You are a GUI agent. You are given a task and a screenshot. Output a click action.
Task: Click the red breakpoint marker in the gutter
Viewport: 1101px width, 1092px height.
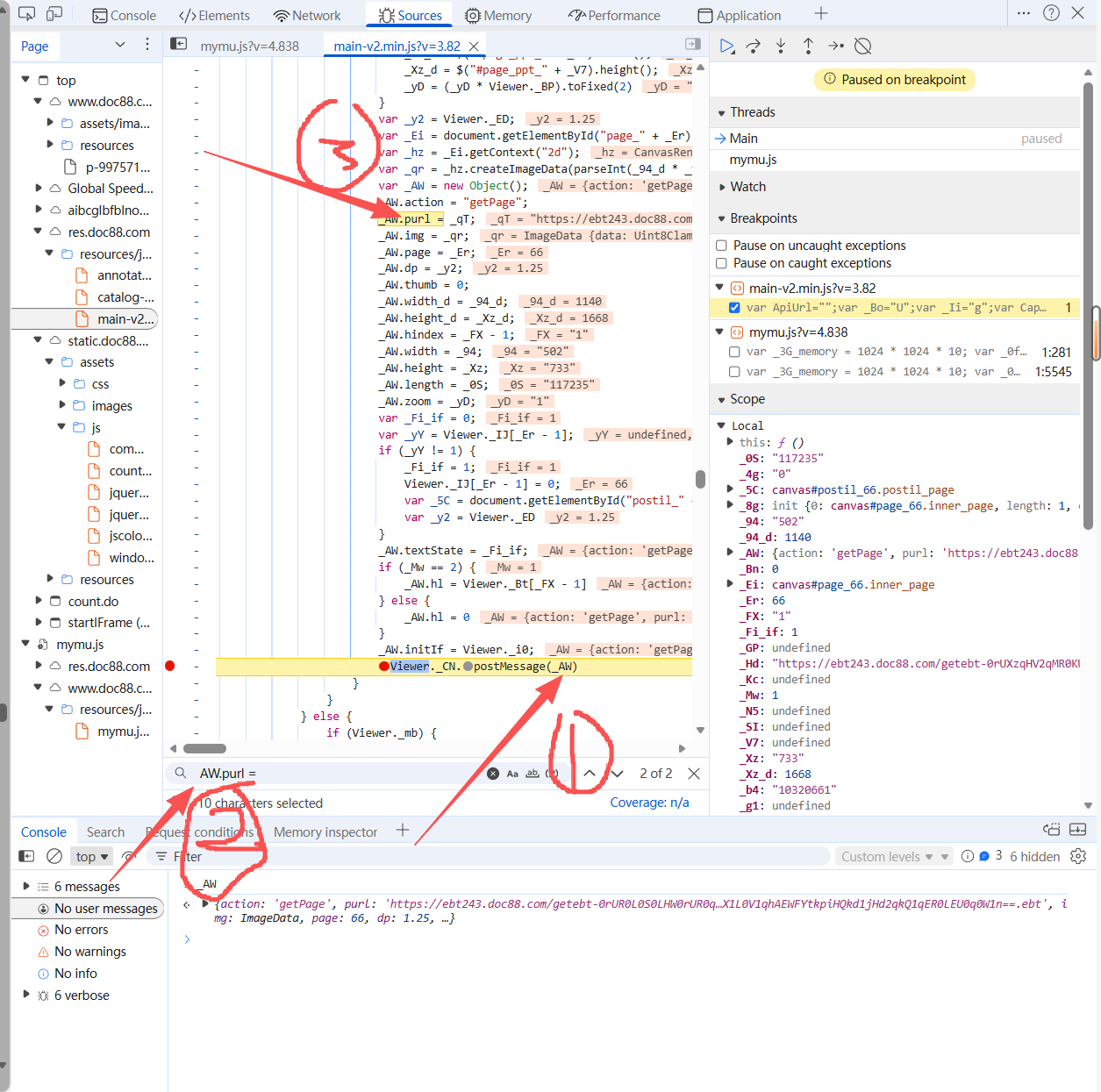(x=170, y=667)
